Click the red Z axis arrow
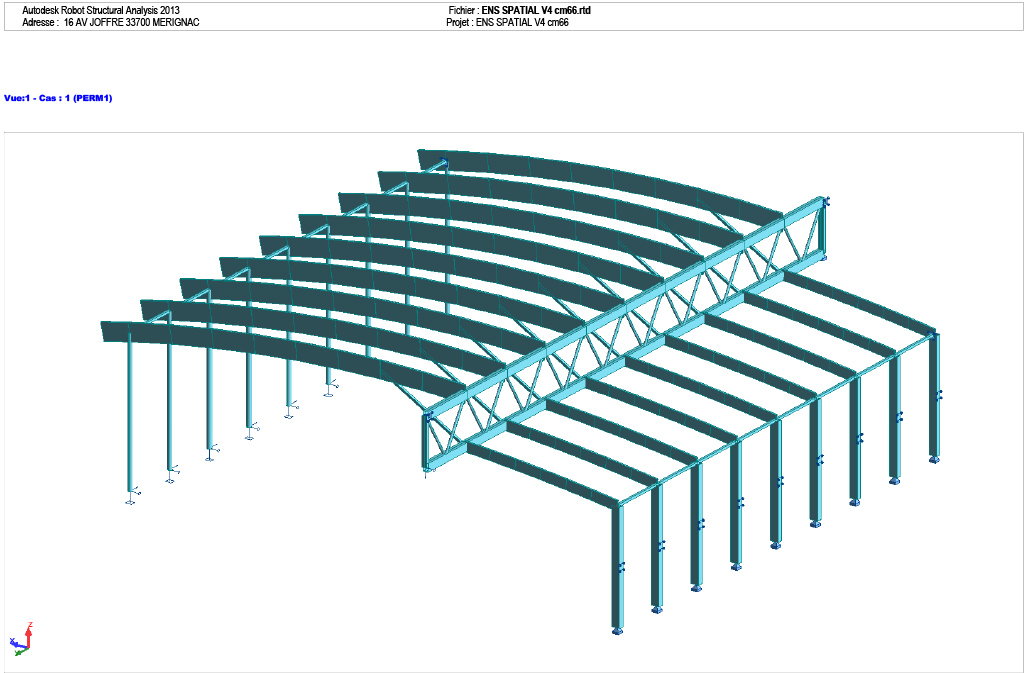1024x673 pixels. (30, 630)
